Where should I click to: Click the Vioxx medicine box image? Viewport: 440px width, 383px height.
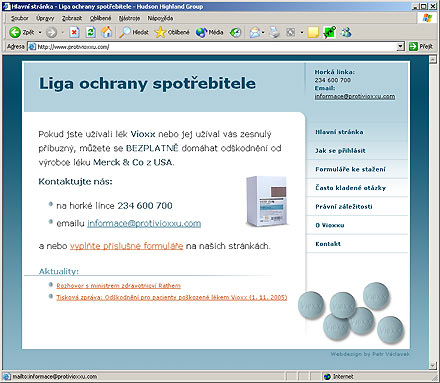point(267,201)
